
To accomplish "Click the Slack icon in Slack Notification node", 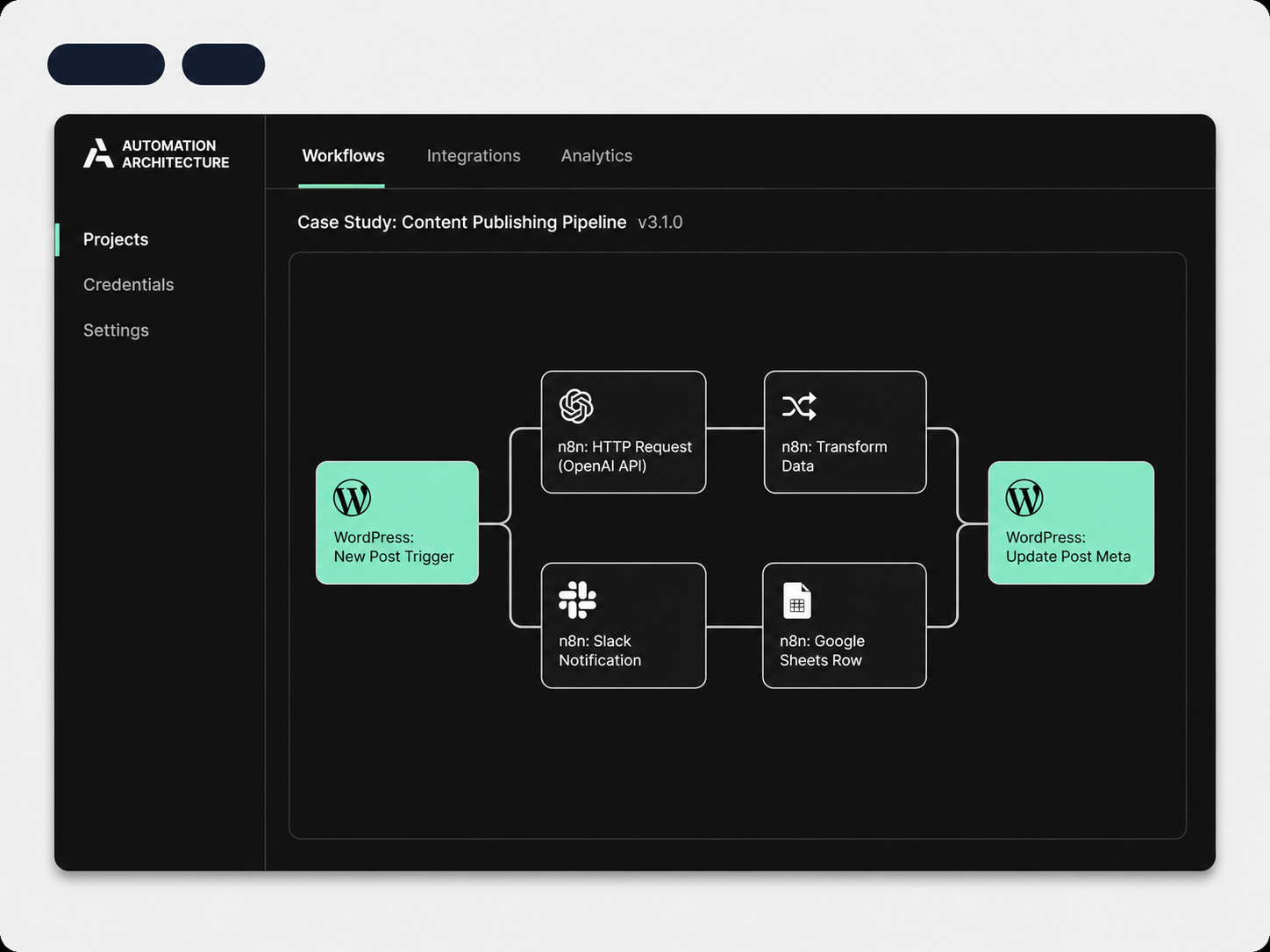I will 577,600.
